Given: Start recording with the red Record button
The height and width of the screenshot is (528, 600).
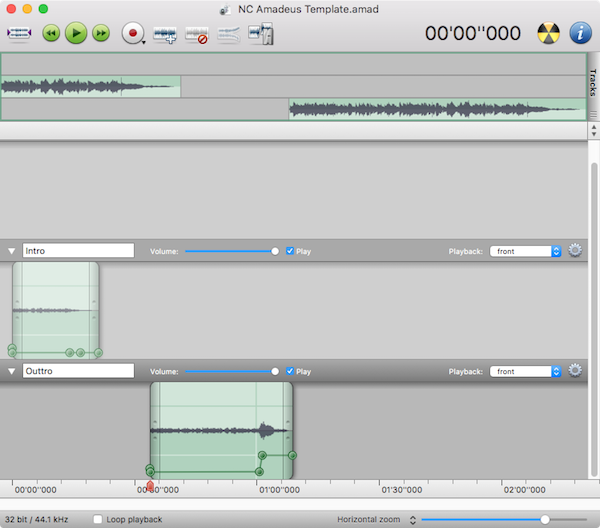Looking at the screenshot, I should point(132,33).
